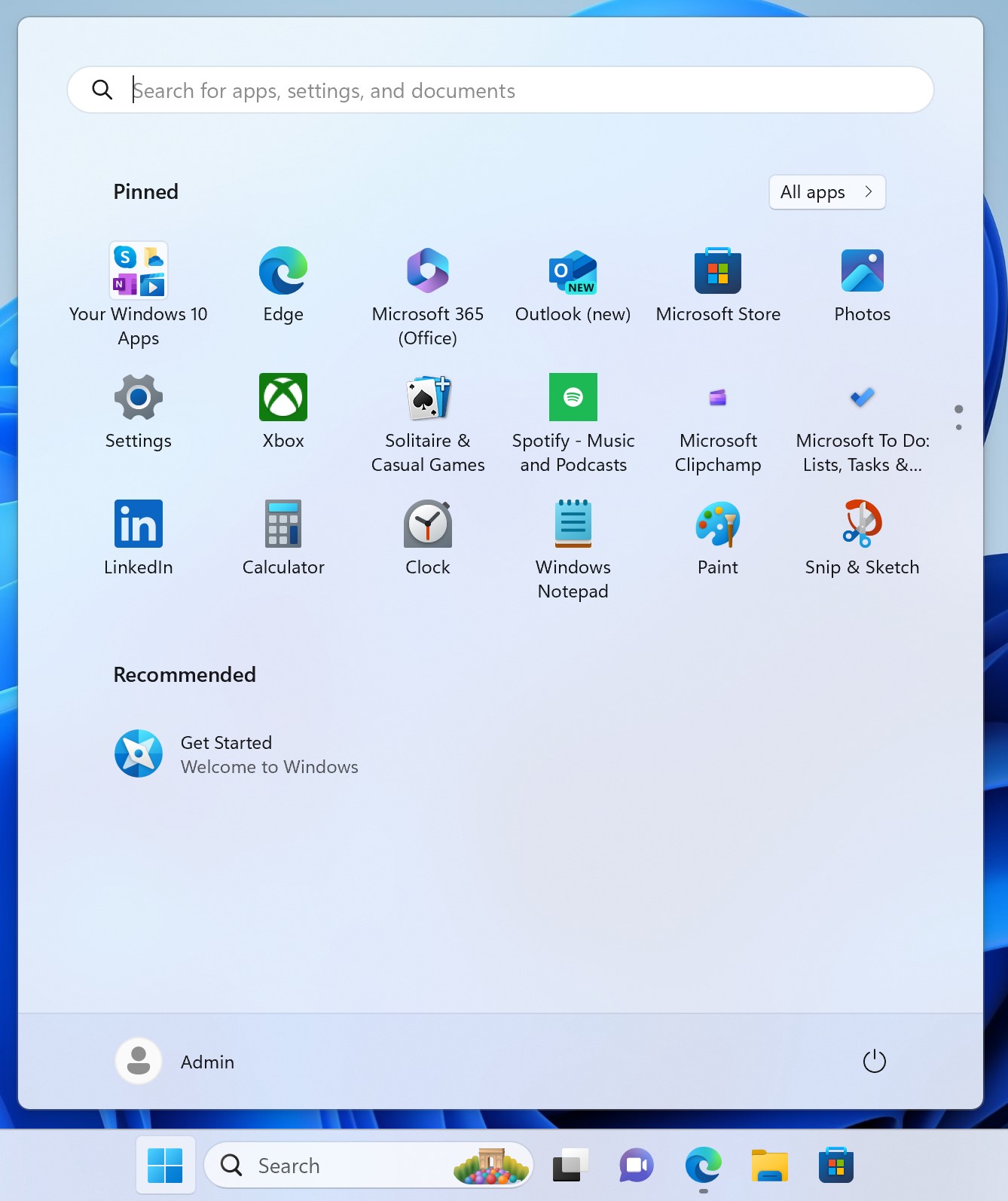Open the Photos app
1008x1201 pixels.
tap(863, 285)
